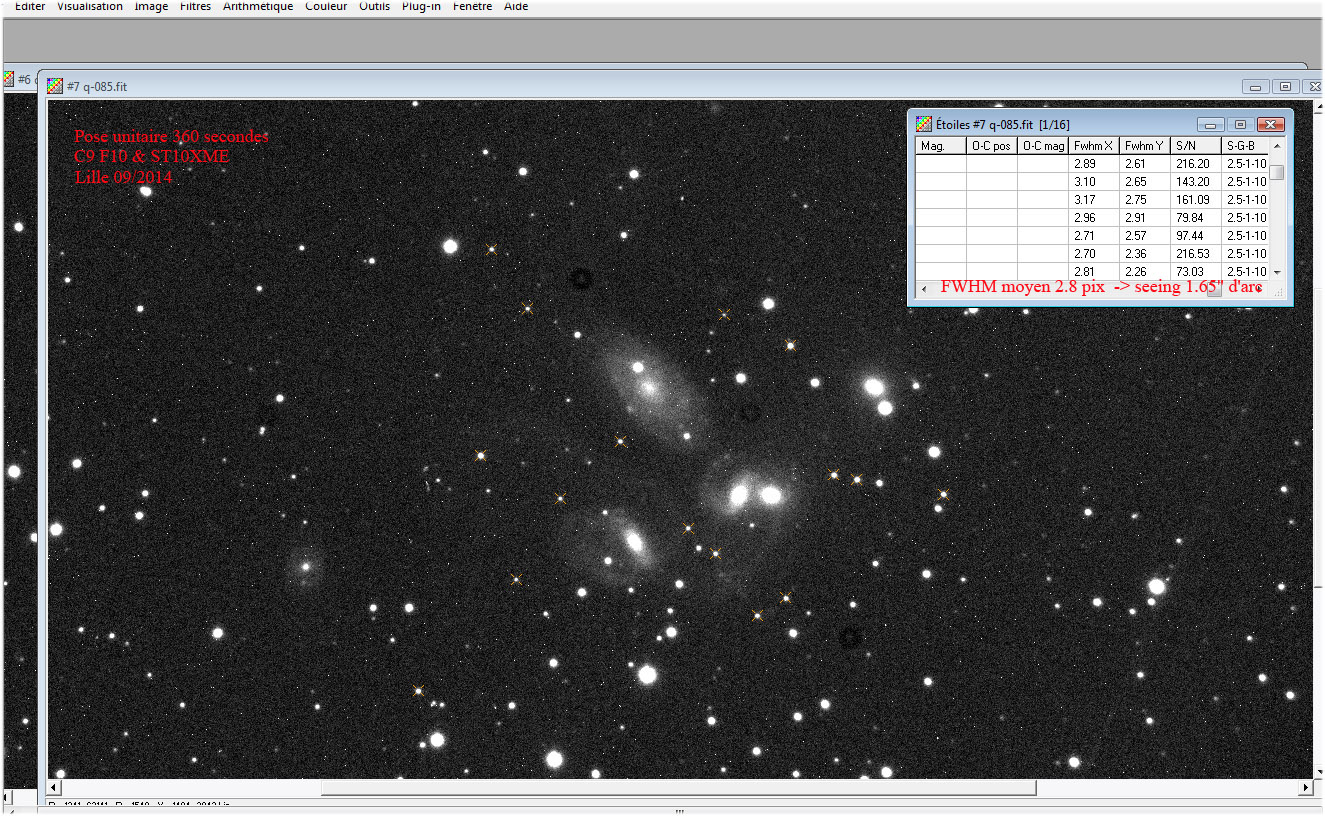Click the S/N column header

pyautogui.click(x=1196, y=146)
